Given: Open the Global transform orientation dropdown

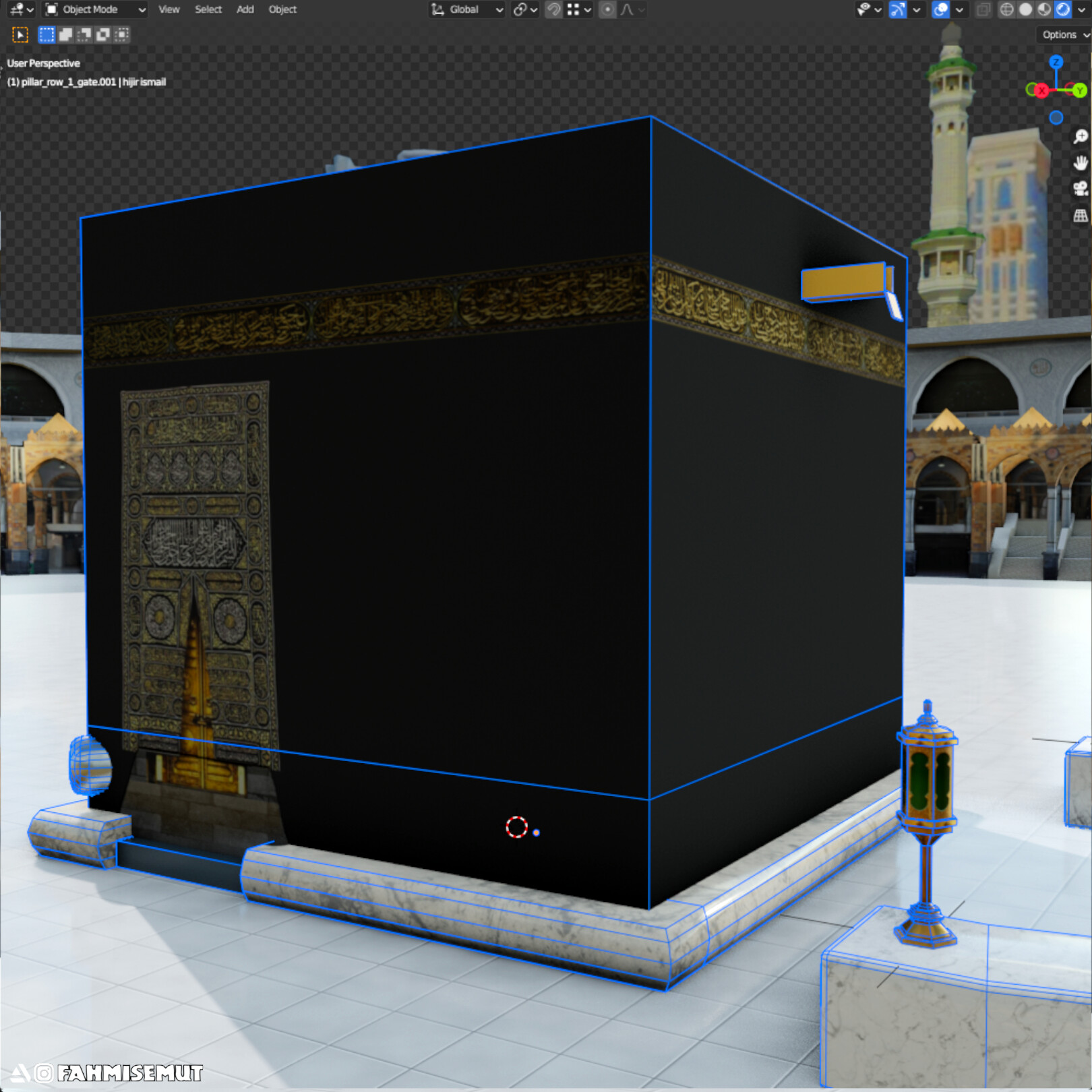Looking at the screenshot, I should (465, 9).
